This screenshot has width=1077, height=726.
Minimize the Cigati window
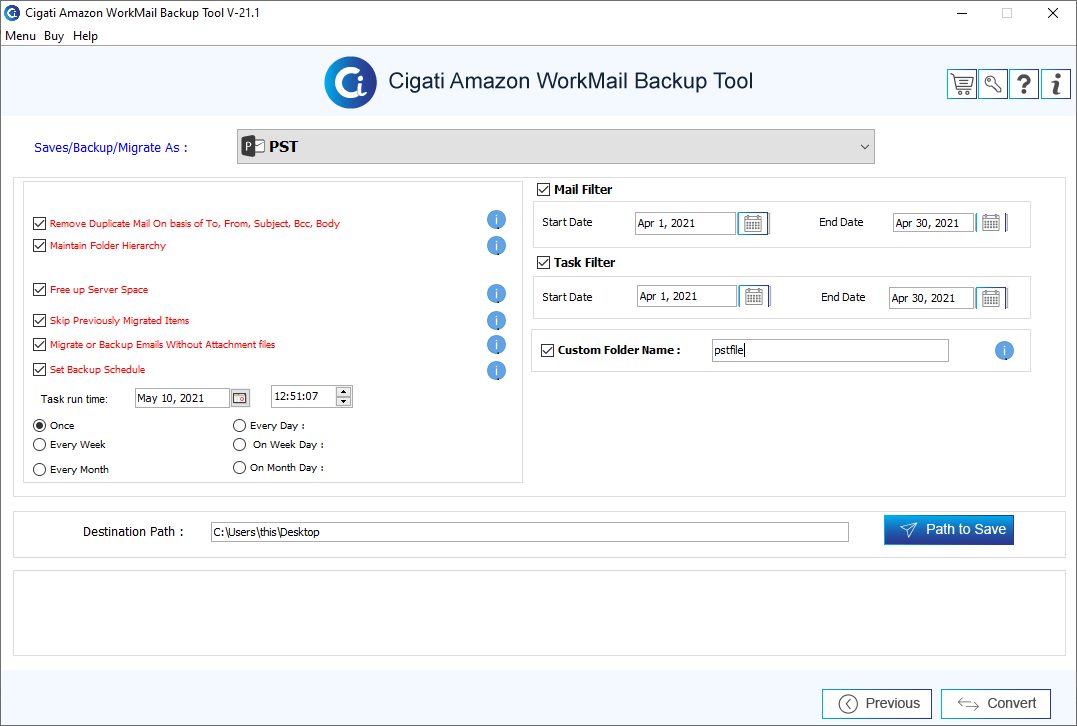[962, 13]
